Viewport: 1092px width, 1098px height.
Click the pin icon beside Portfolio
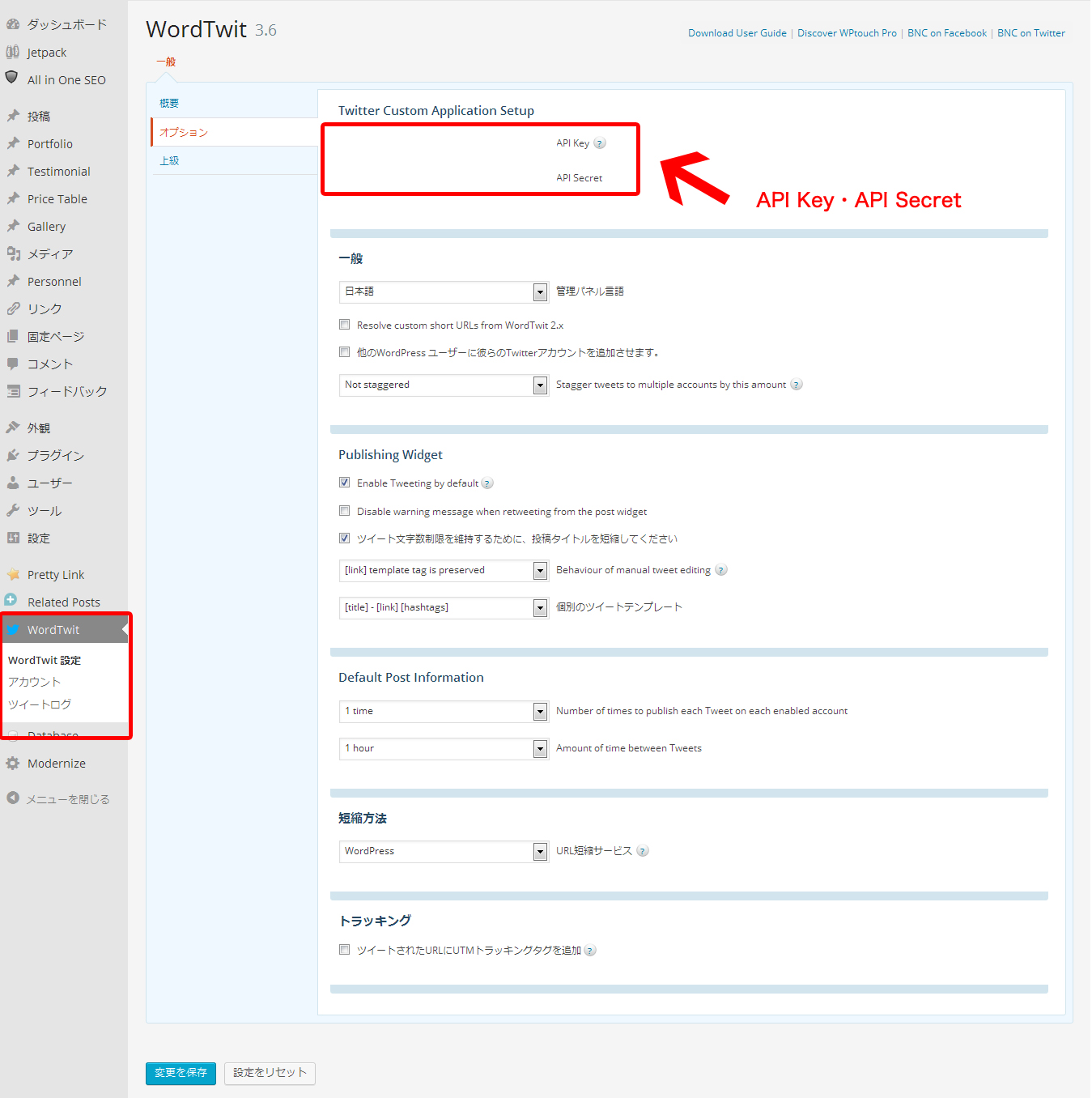click(x=13, y=143)
